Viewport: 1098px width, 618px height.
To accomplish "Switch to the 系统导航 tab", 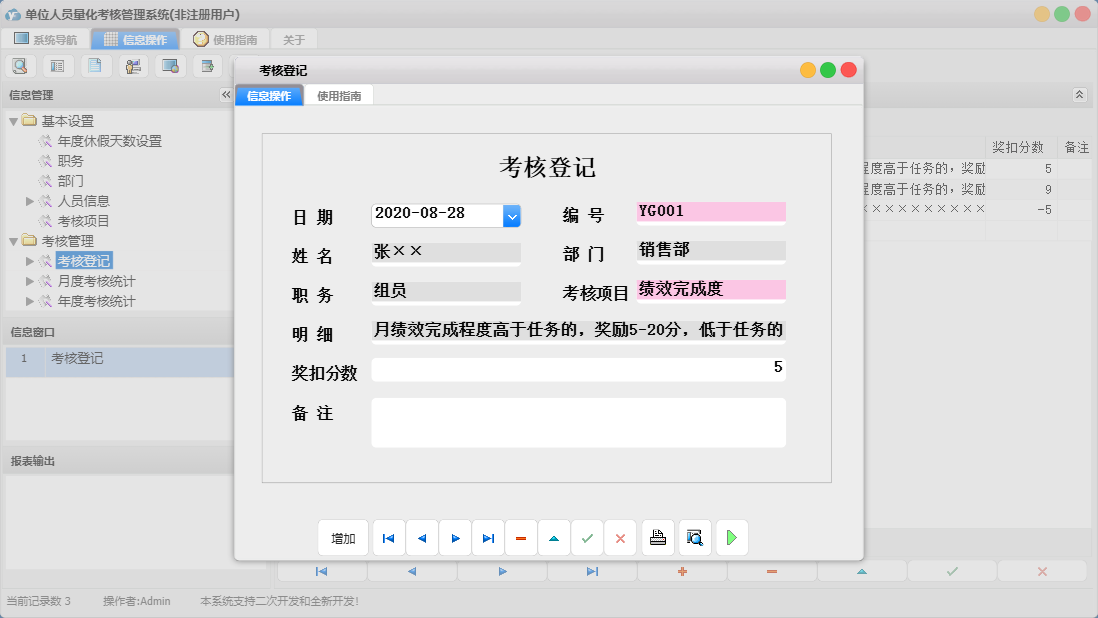I will pyautogui.click(x=44, y=38).
